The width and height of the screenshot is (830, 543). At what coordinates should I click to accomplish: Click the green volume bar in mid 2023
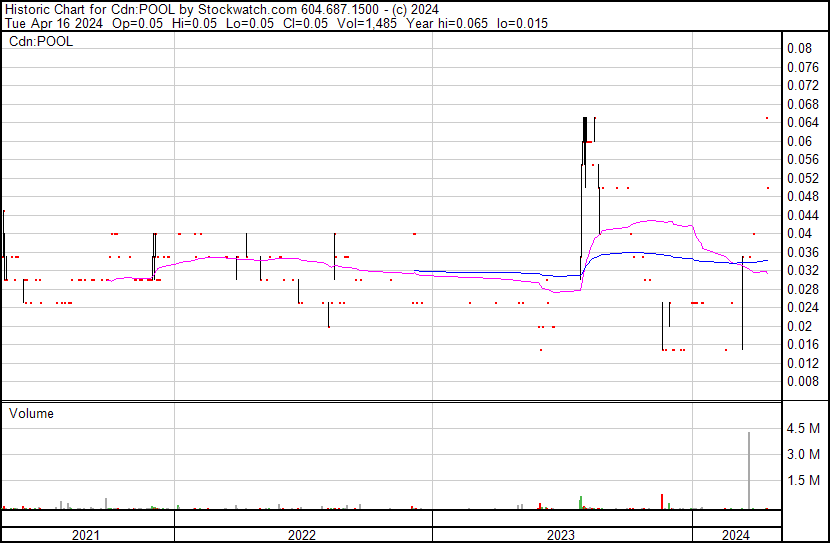coord(581,503)
